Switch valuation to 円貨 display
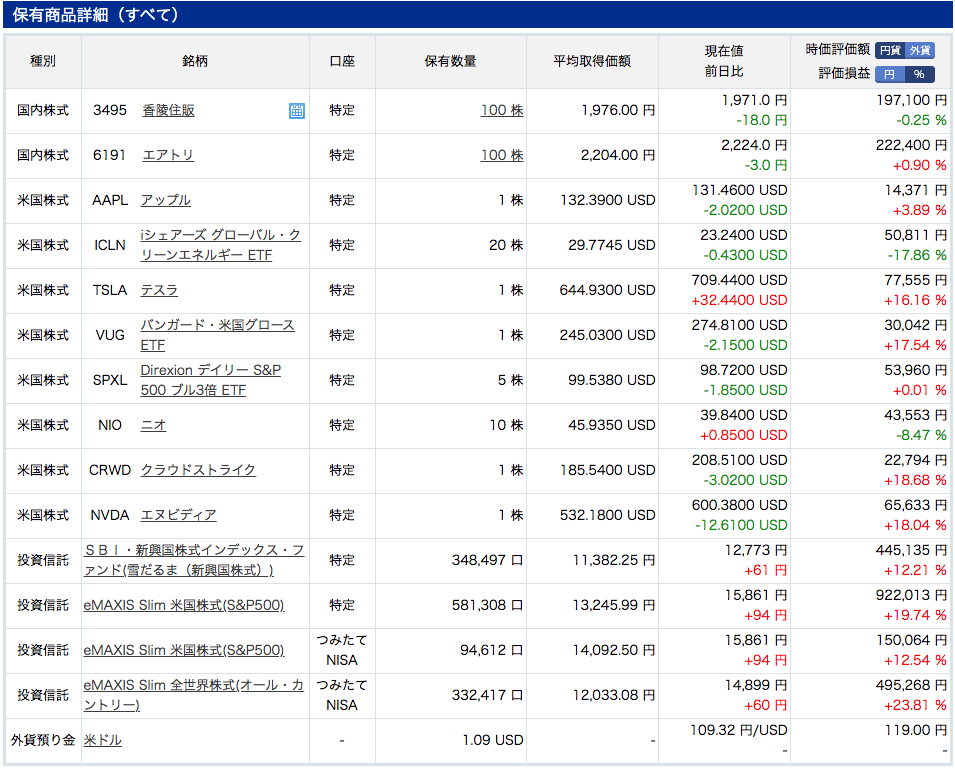The width and height of the screenshot is (955, 770). coord(890,51)
